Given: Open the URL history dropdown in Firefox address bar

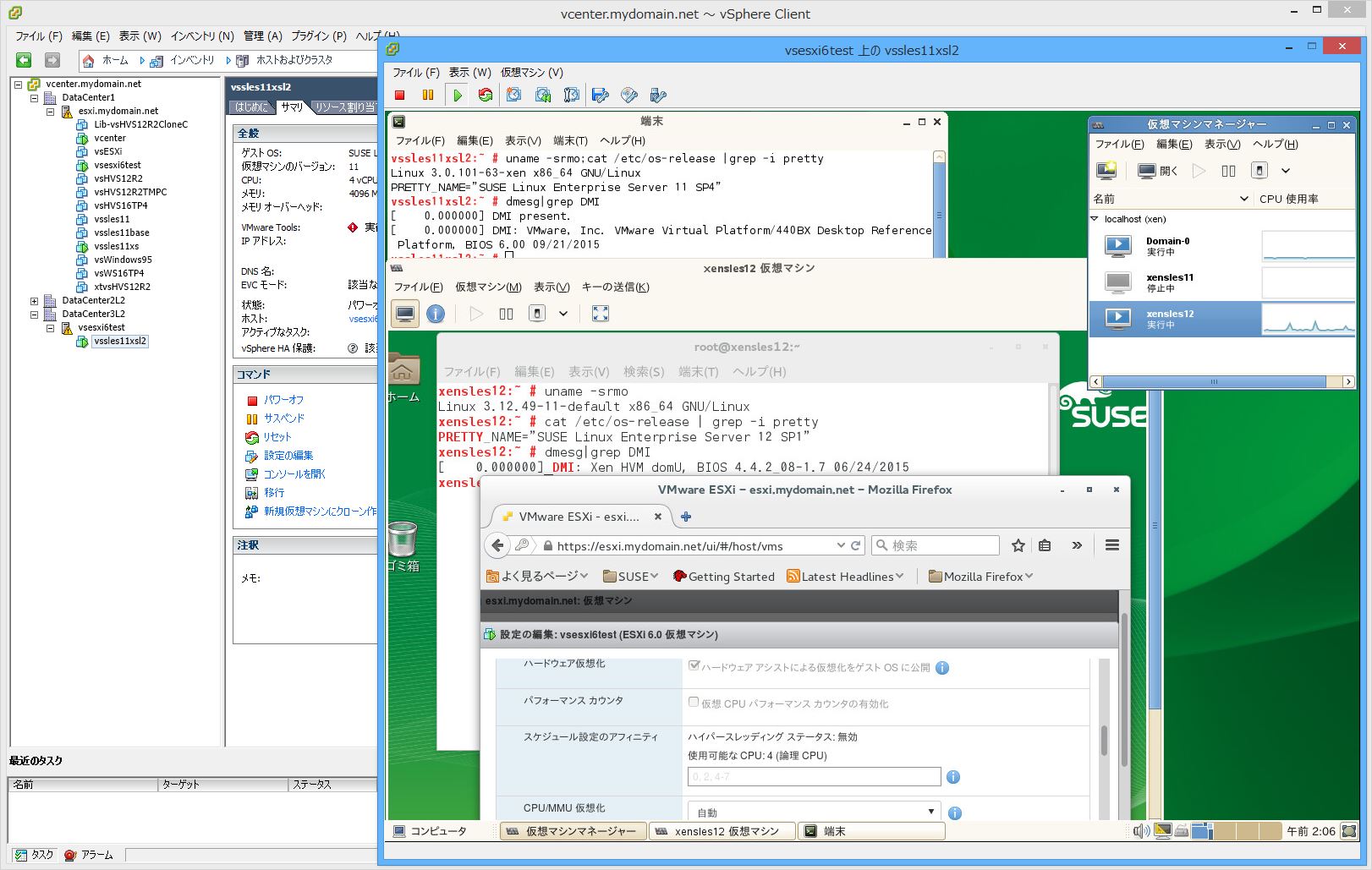Looking at the screenshot, I should (x=841, y=545).
